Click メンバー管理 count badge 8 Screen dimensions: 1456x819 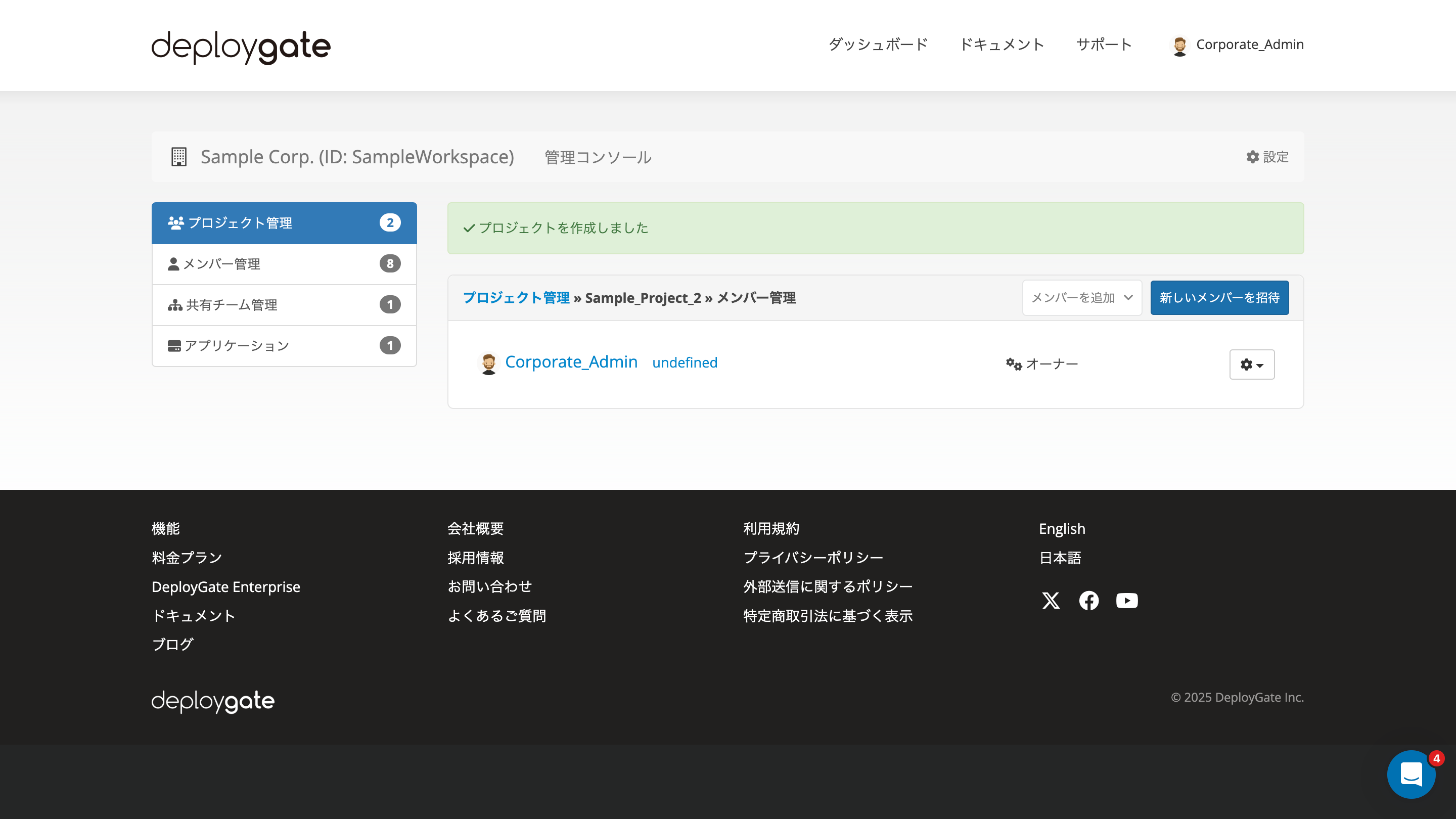[x=390, y=263]
